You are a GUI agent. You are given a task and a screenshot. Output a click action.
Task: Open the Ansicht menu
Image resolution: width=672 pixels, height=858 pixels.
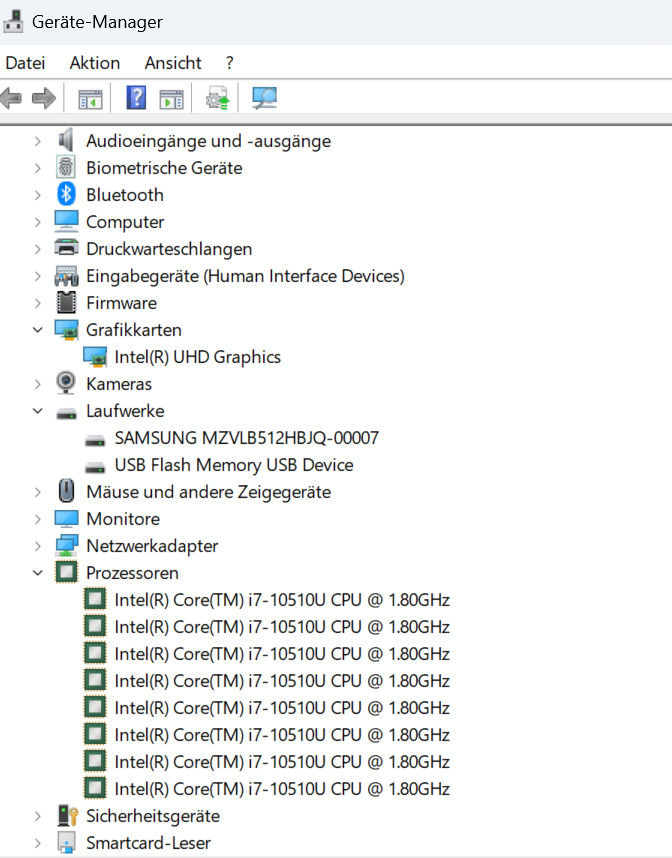click(173, 63)
